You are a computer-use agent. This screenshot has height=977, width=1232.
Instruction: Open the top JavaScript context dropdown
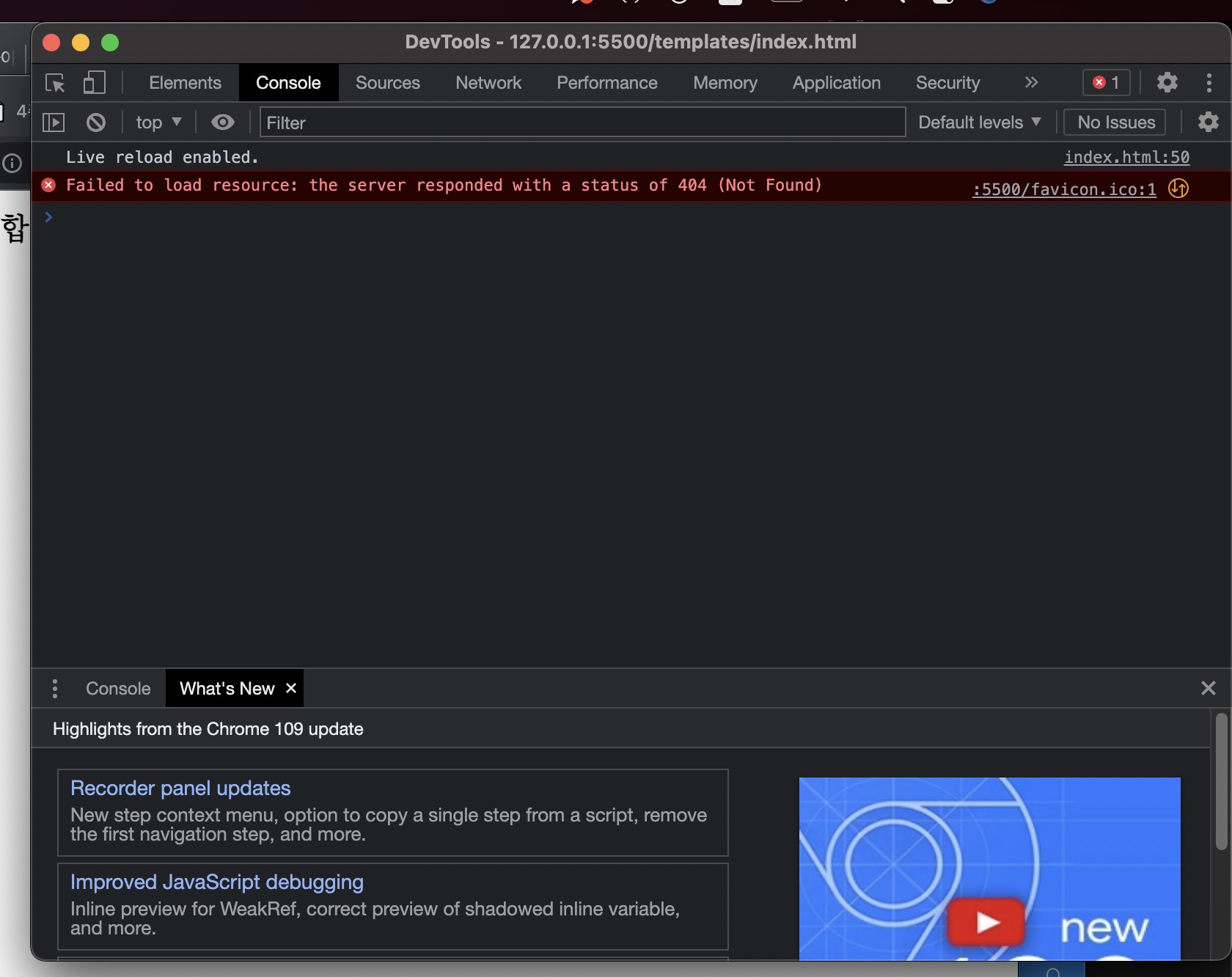158,122
